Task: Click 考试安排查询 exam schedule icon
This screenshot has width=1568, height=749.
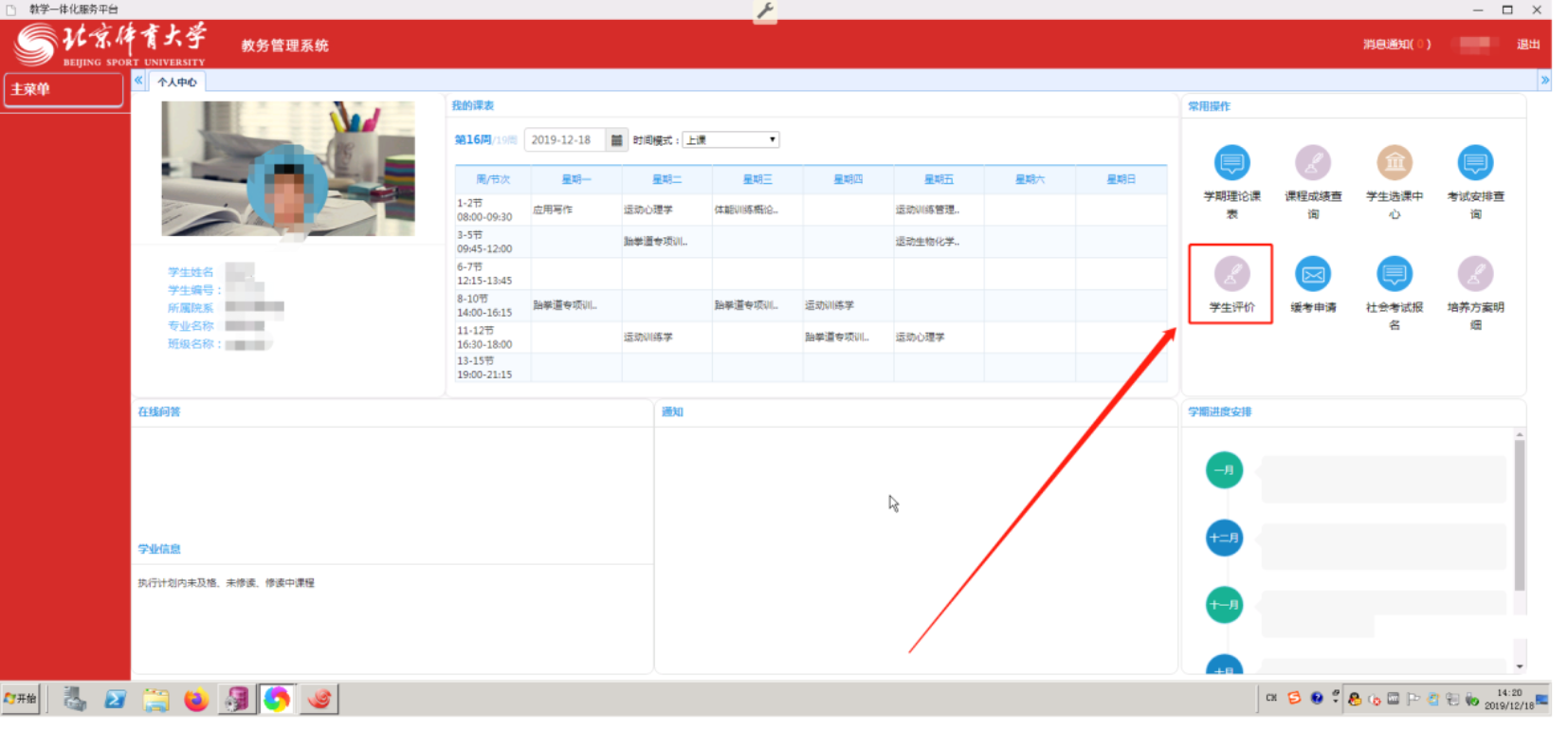Action: tap(1475, 163)
